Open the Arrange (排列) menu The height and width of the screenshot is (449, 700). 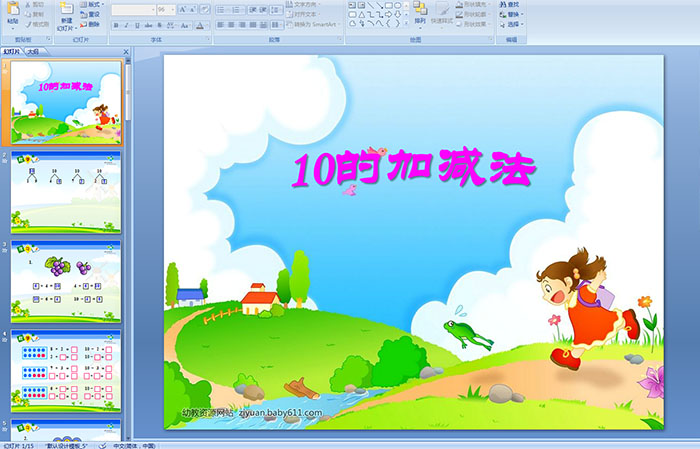coord(420,13)
